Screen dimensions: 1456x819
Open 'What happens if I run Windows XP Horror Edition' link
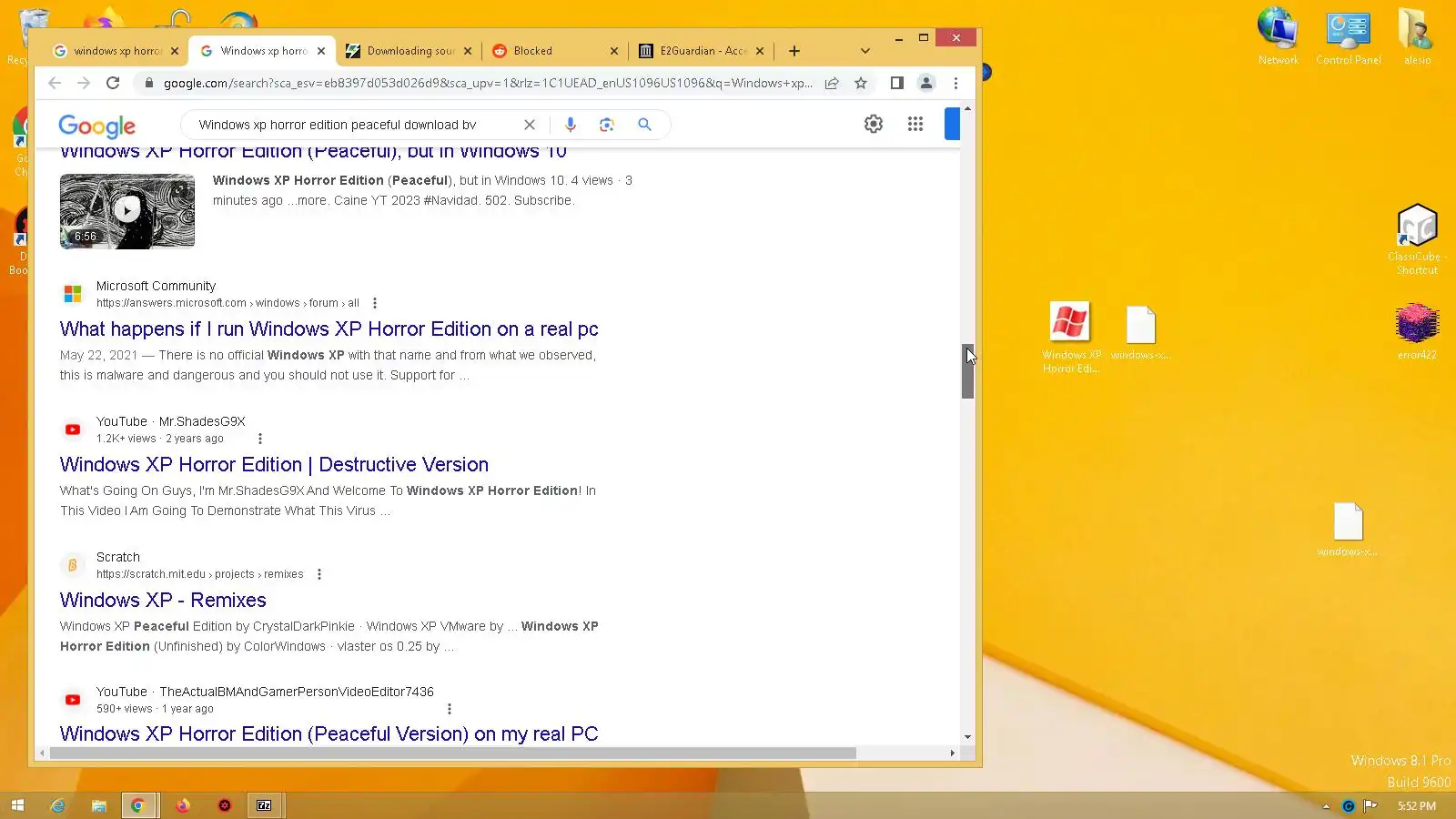[x=329, y=329]
